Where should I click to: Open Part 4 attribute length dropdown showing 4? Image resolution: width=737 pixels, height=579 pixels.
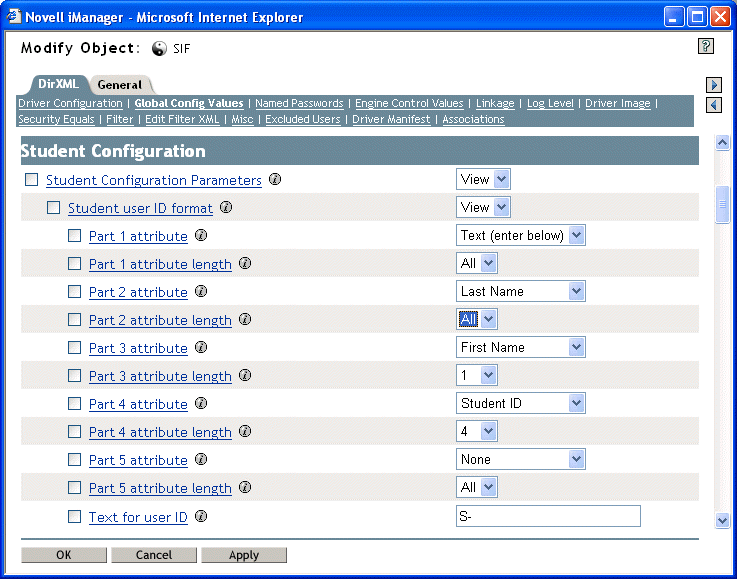click(x=477, y=431)
